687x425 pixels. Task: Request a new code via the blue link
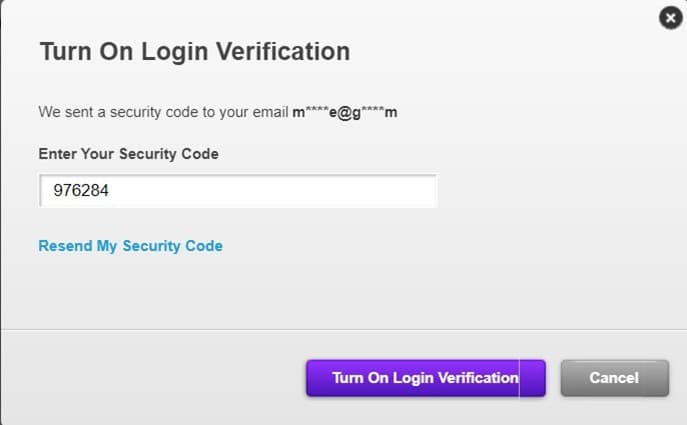[x=130, y=246]
